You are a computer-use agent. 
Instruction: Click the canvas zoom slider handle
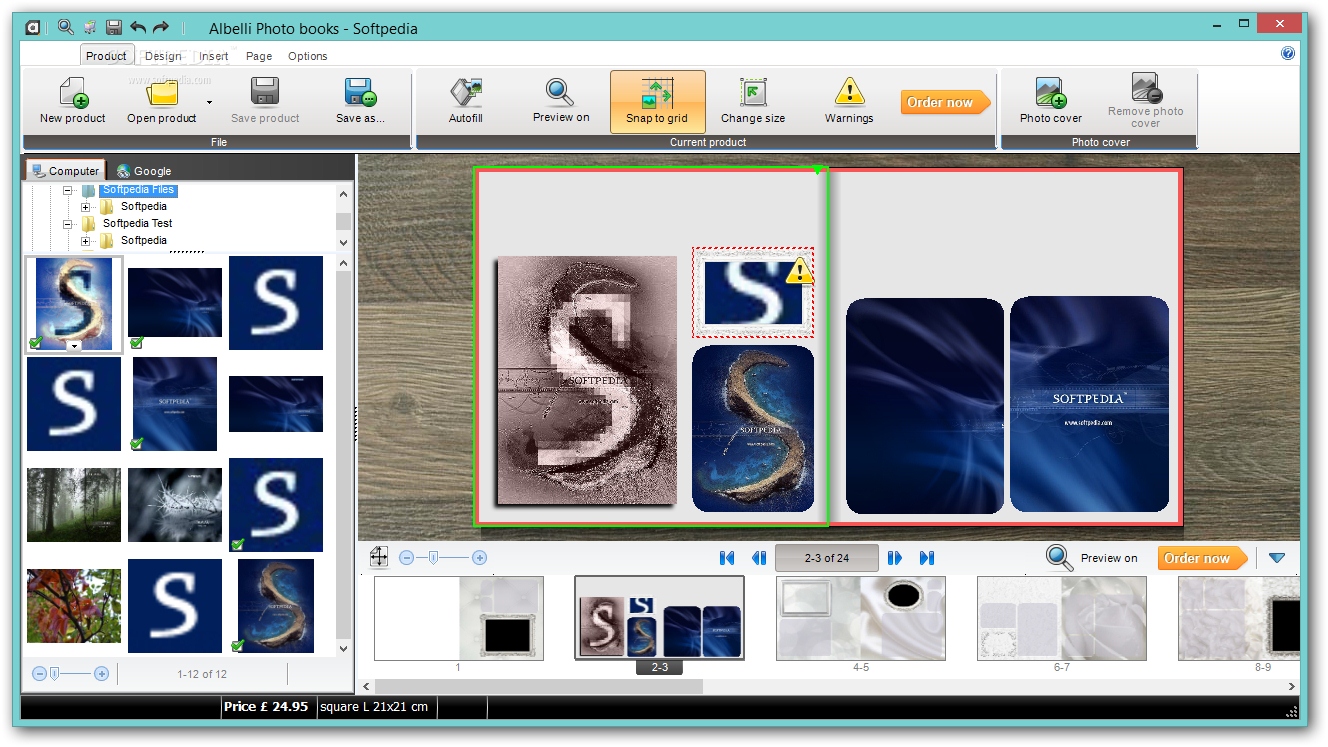433,558
